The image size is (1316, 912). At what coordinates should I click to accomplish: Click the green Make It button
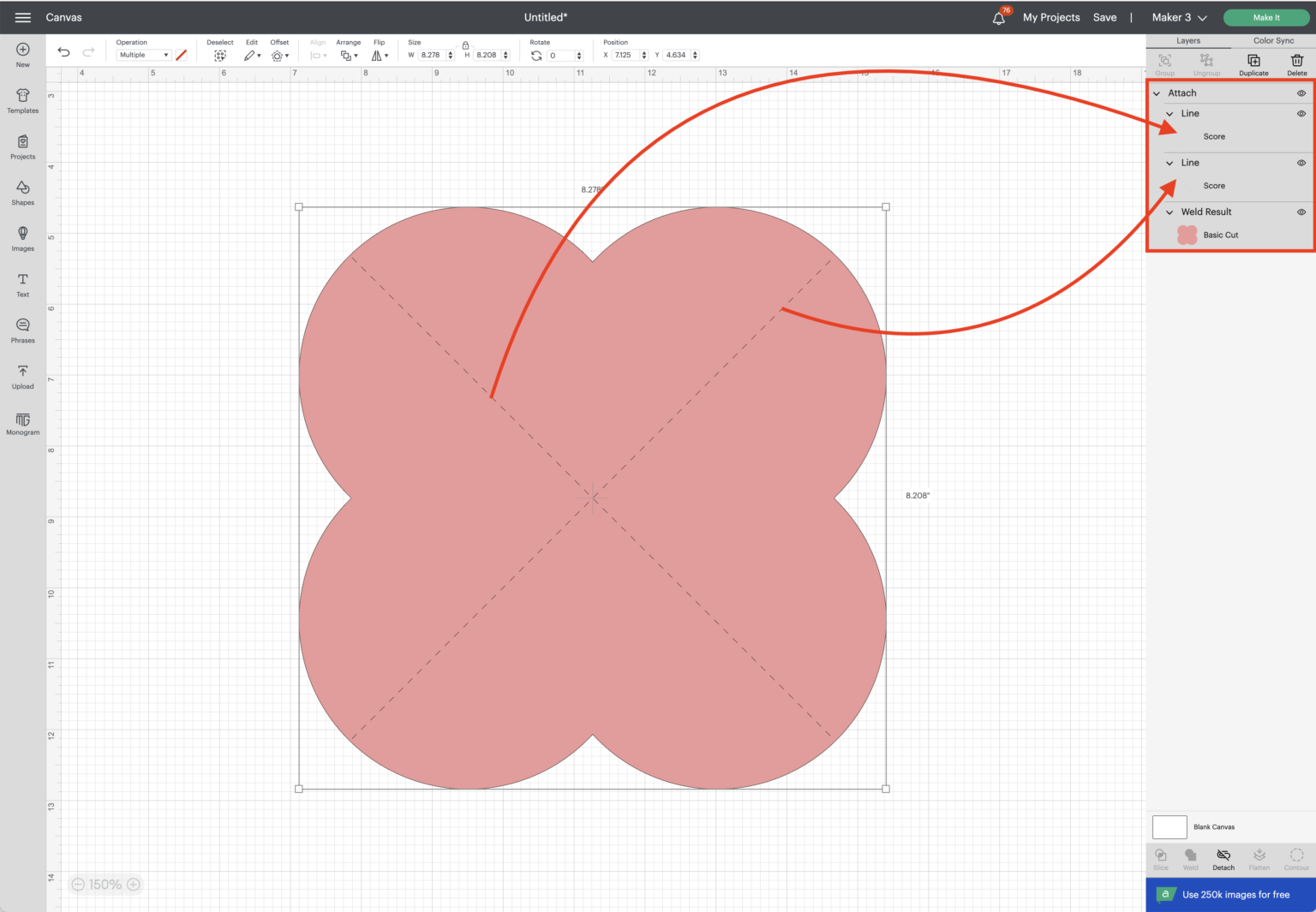click(x=1265, y=17)
